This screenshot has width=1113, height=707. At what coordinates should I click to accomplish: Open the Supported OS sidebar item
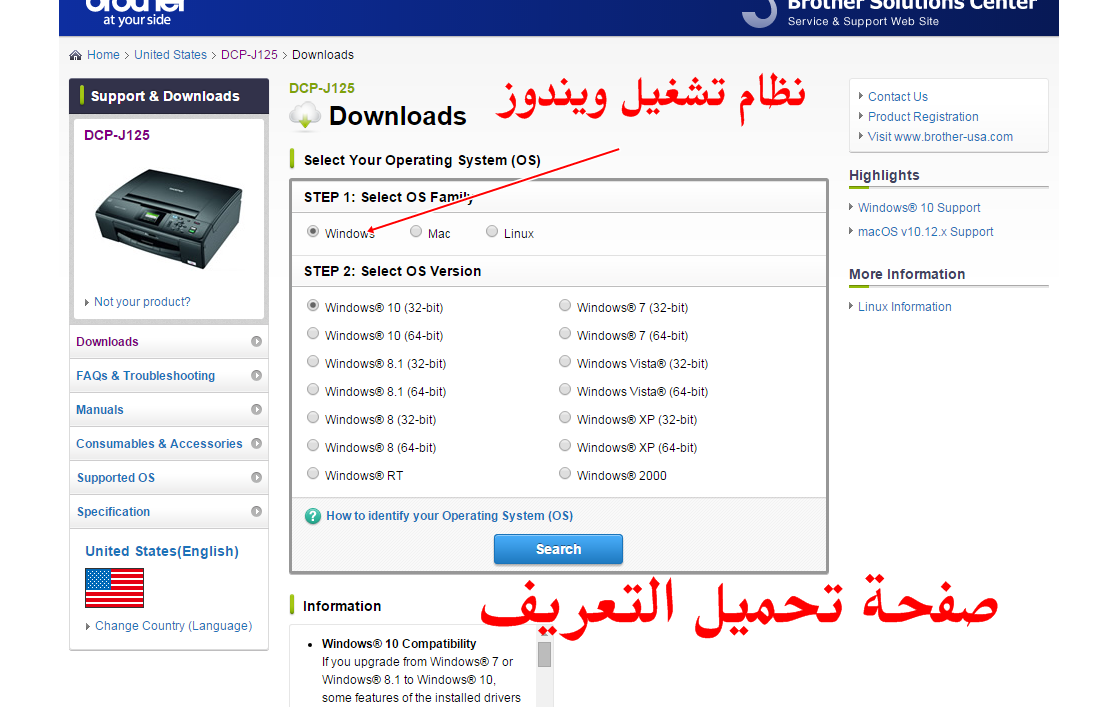click(x=169, y=478)
